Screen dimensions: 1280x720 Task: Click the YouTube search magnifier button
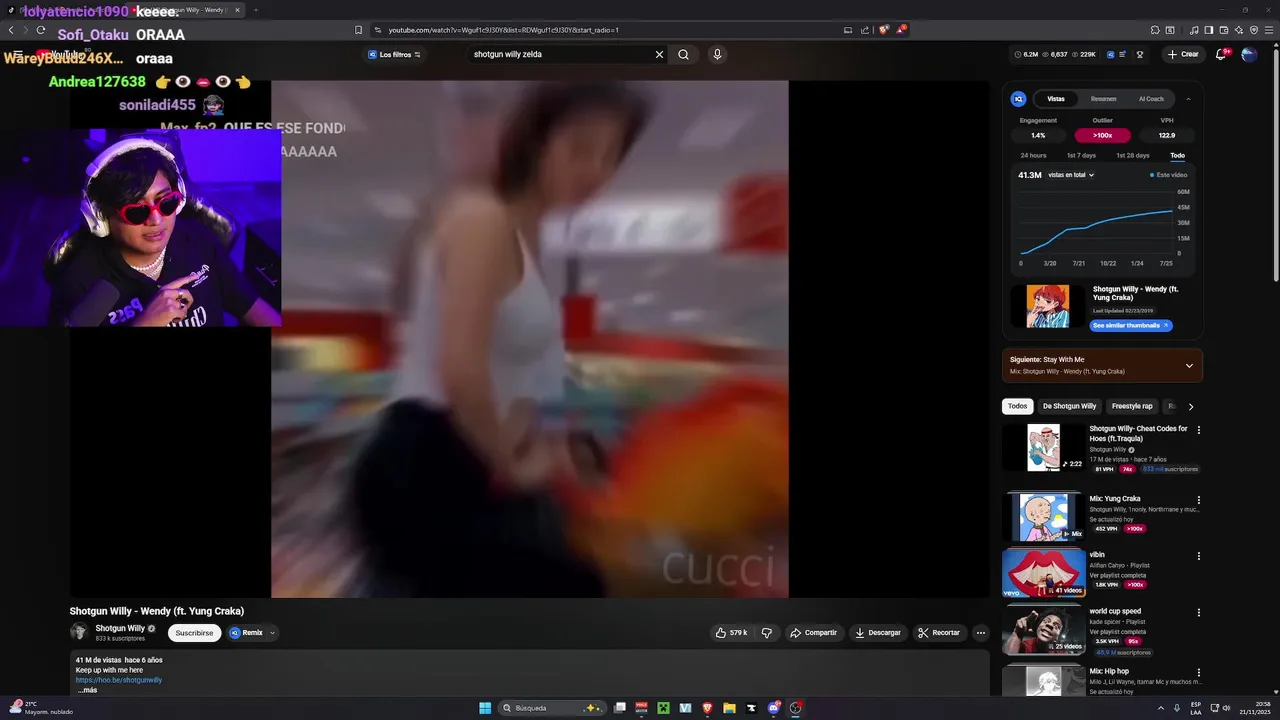point(683,54)
